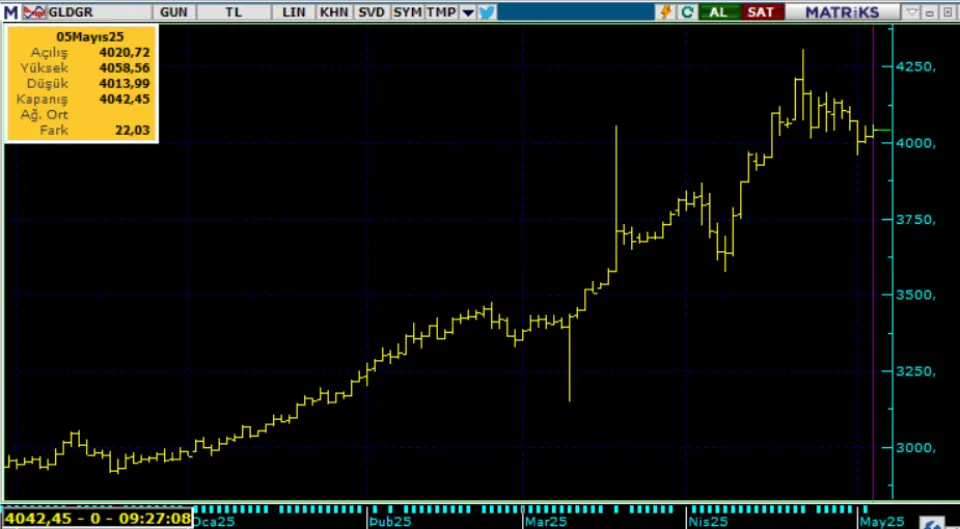Toggle the LIN linear scale button
The width and height of the screenshot is (960, 529).
click(294, 12)
